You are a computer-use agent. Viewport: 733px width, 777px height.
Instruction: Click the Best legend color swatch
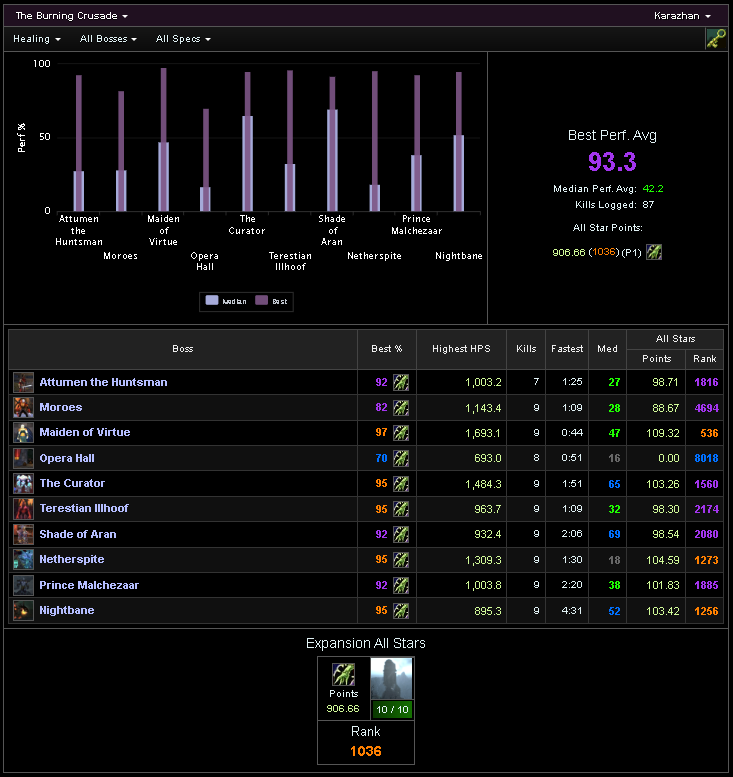point(262,300)
